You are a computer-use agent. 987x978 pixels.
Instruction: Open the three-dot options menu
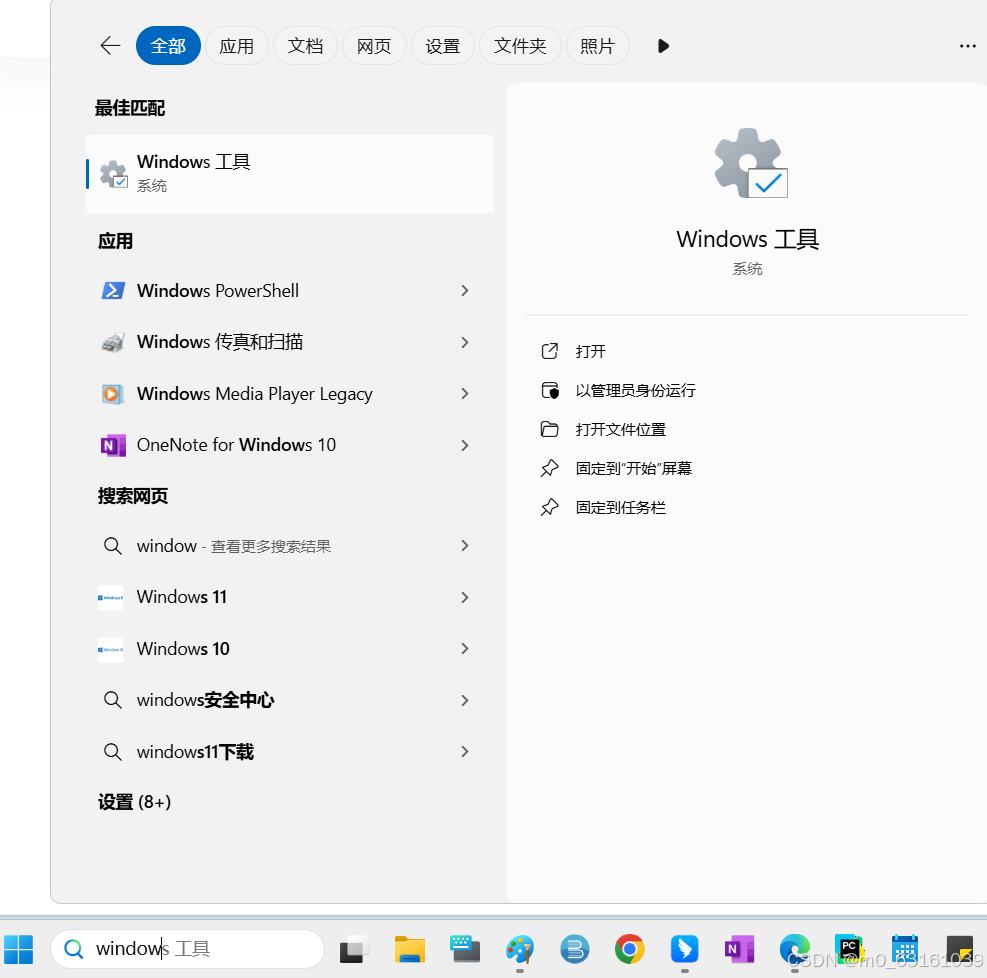(x=967, y=46)
